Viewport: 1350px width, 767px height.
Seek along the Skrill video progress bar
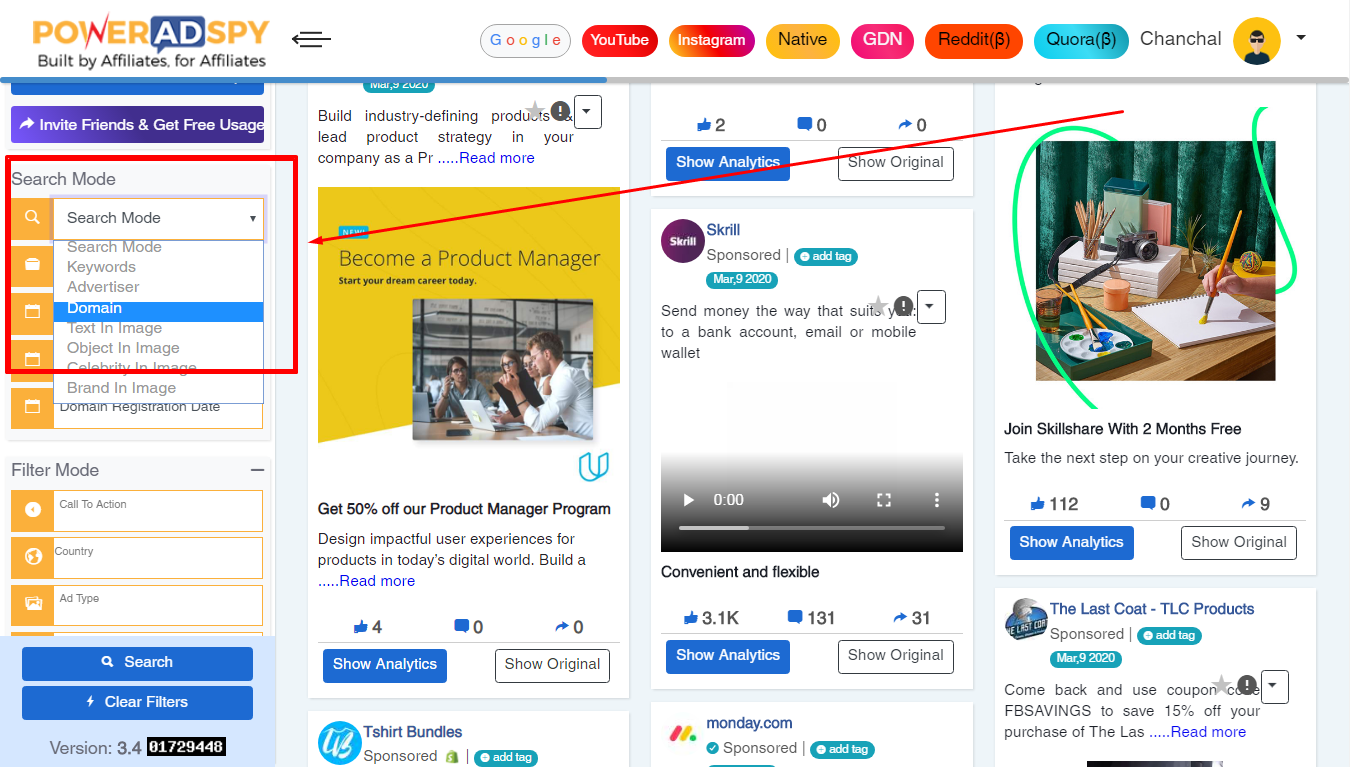point(812,527)
